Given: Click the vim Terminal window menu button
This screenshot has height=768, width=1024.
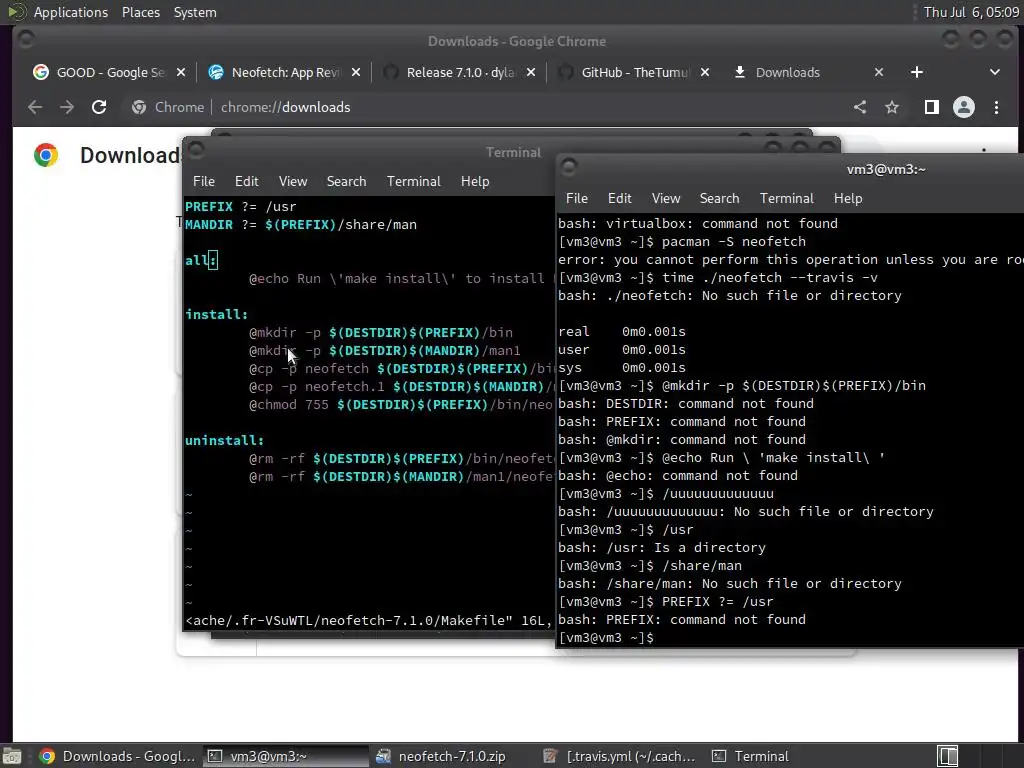Looking at the screenshot, I should (196, 150).
